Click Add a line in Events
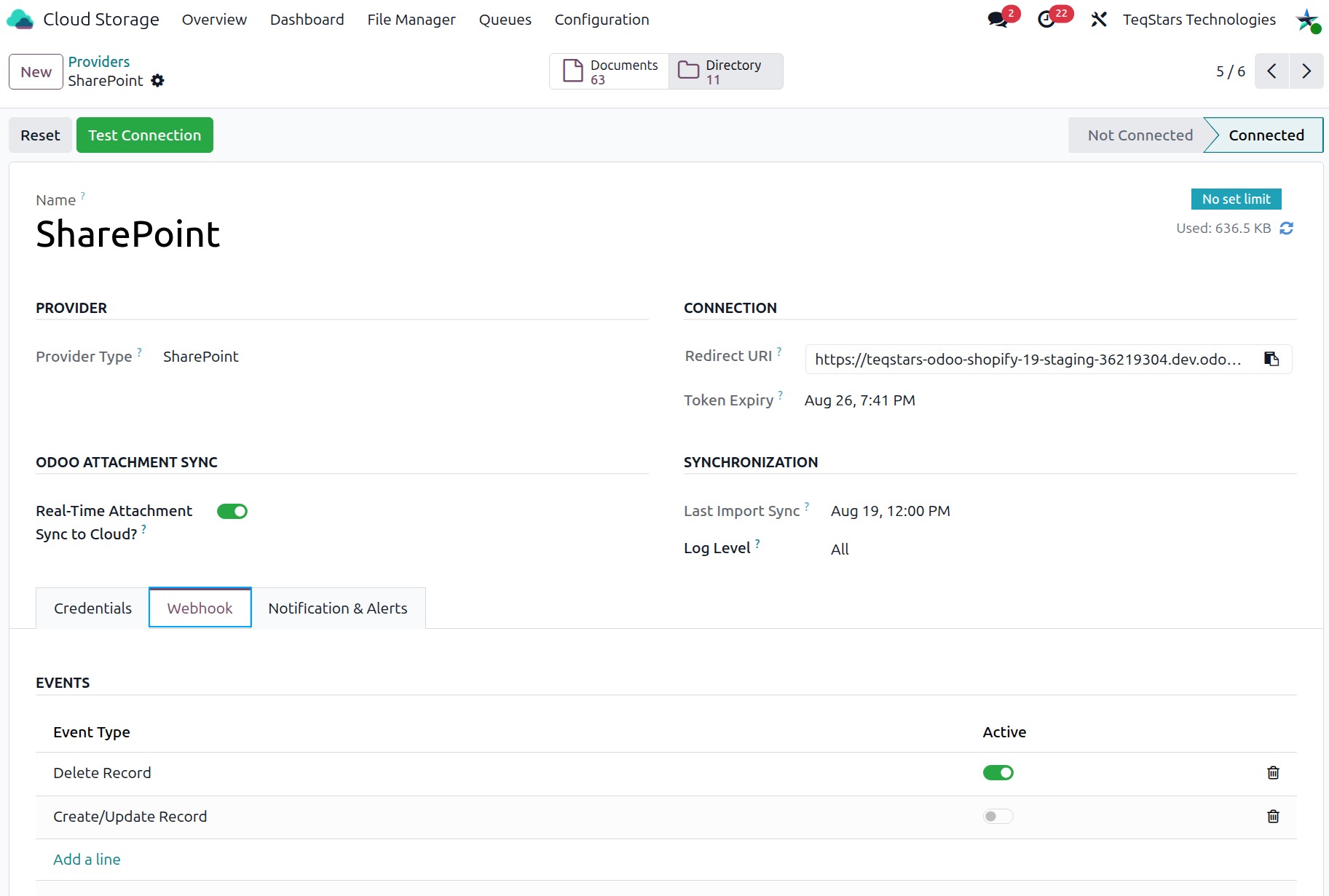Image resolution: width=1329 pixels, height=896 pixels. click(87, 860)
